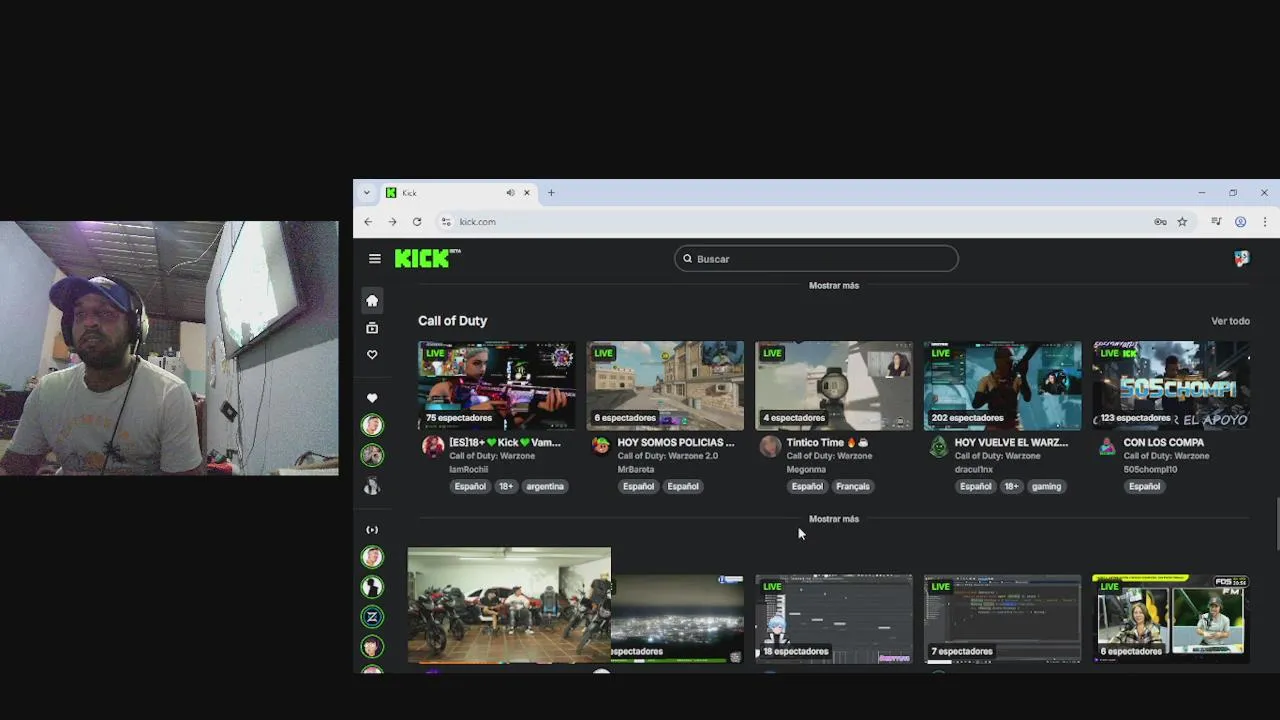1280x720 pixels.
Task: Visit the IamRochii channel name
Action: click(469, 469)
